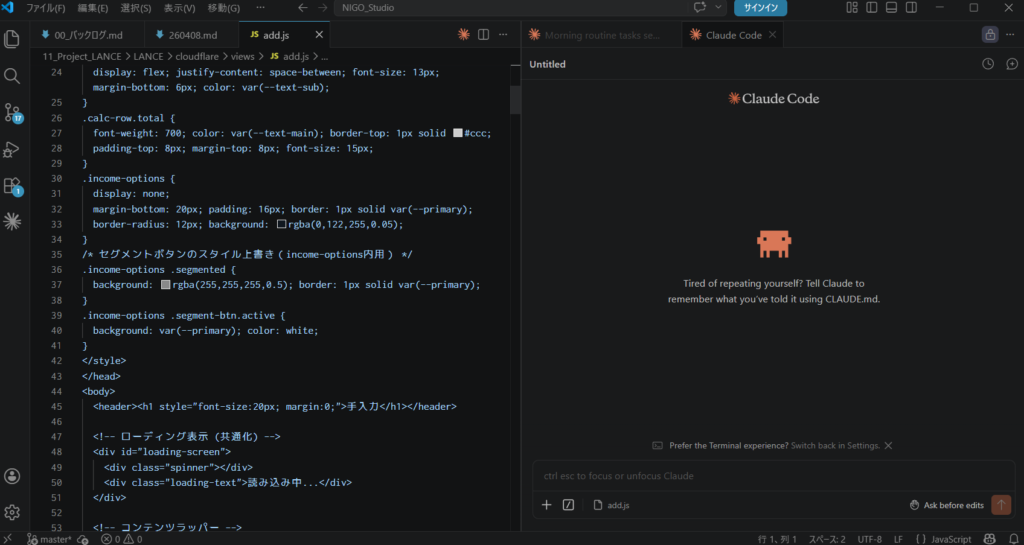Open the Ask before edits mode selector
The image size is (1024, 545).
[x=946, y=505]
